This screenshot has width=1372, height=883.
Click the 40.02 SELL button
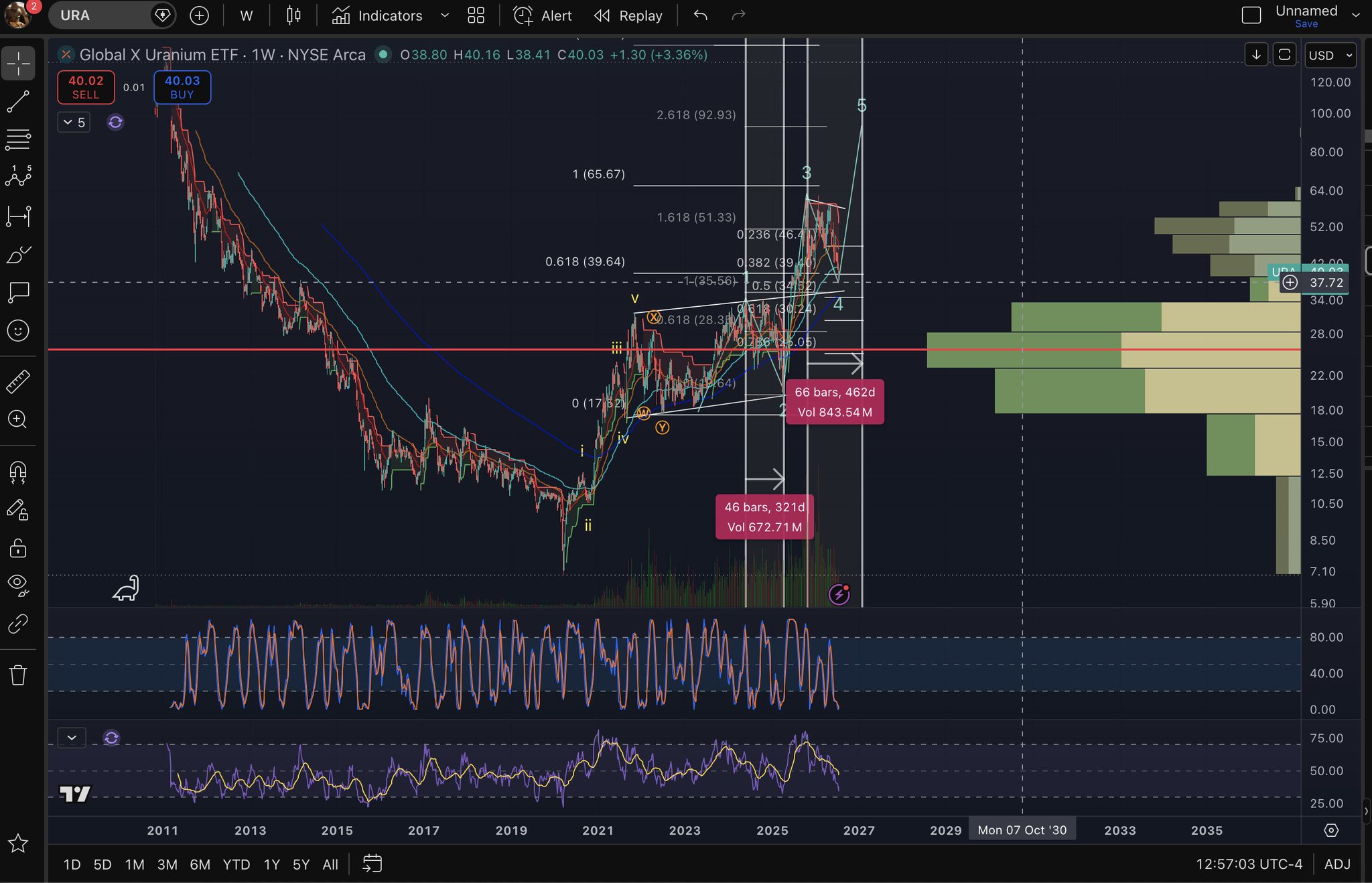86,87
